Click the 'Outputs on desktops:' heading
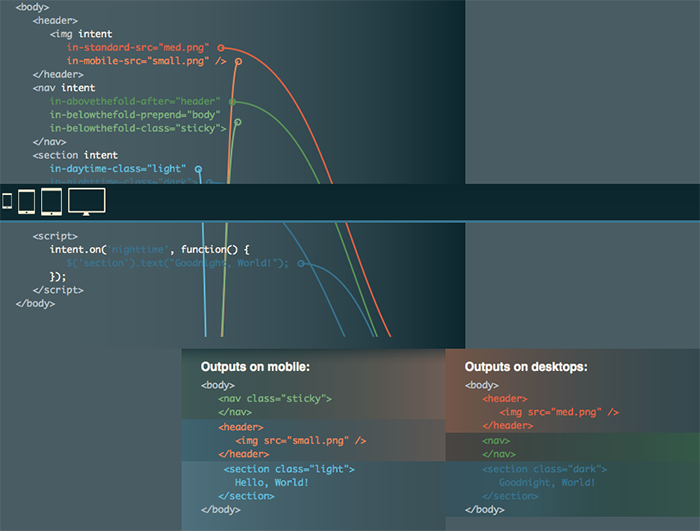 coord(526,367)
